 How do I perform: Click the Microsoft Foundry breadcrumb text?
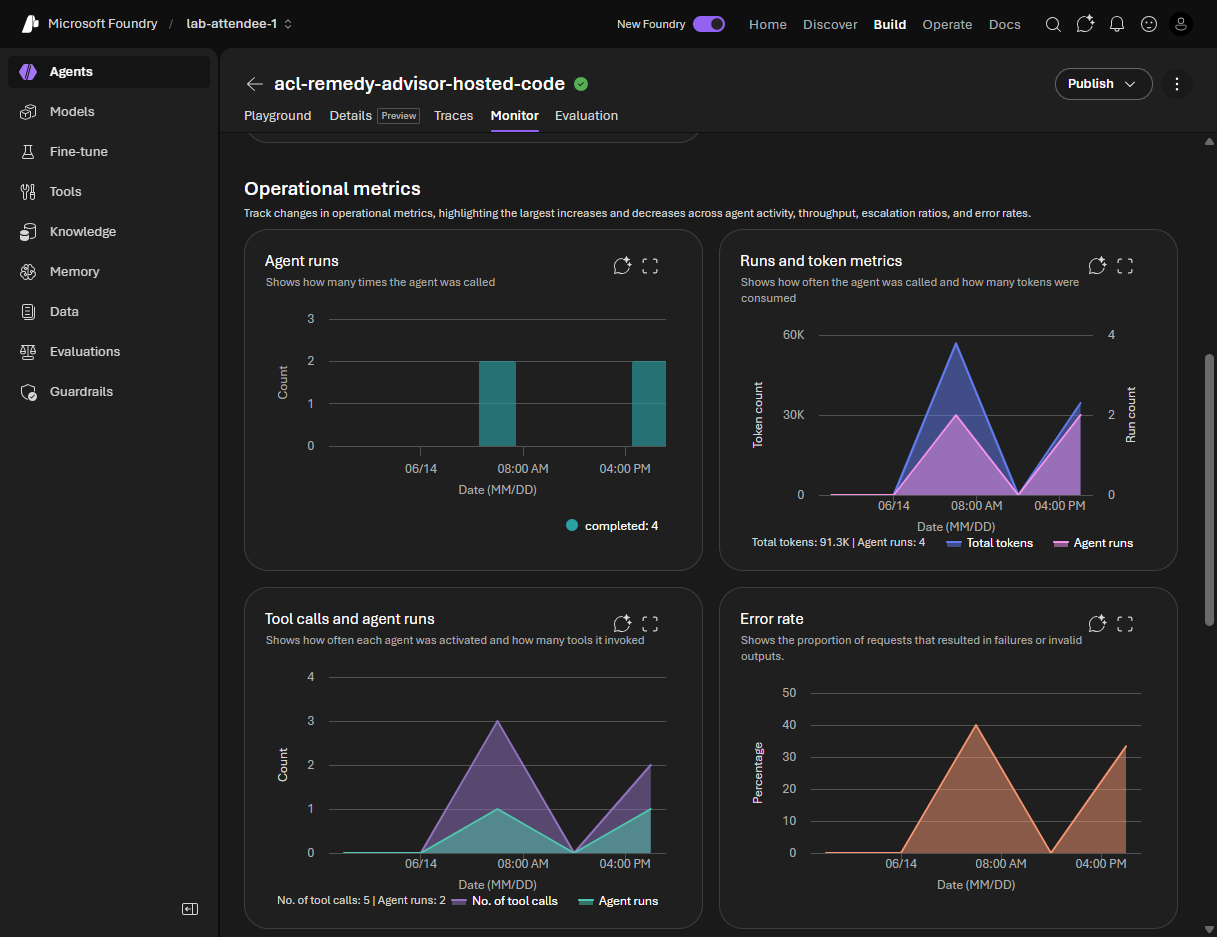[x=103, y=24]
